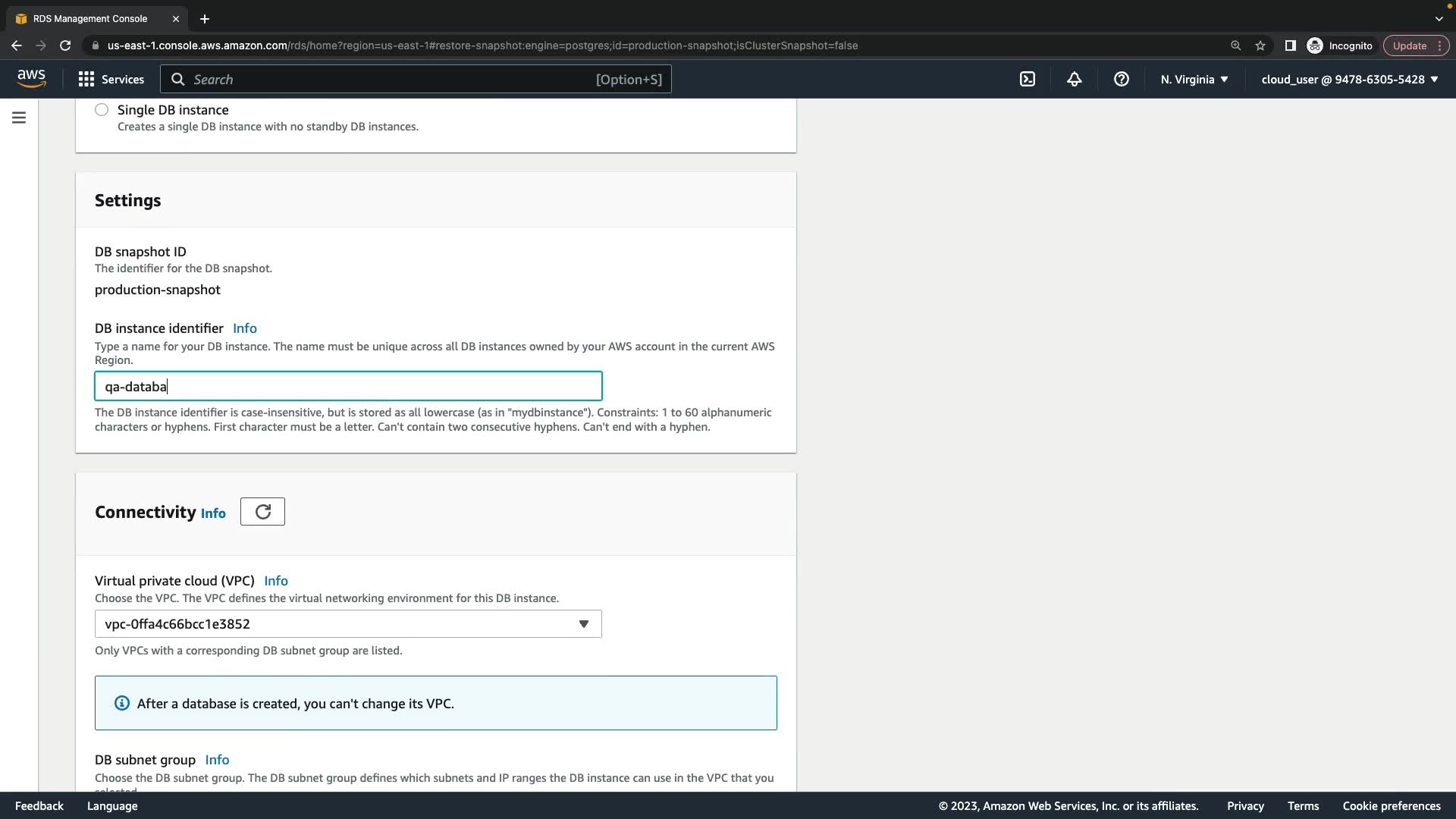Image resolution: width=1456 pixels, height=819 pixels.
Task: Open the help question mark icon
Action: [1121, 79]
